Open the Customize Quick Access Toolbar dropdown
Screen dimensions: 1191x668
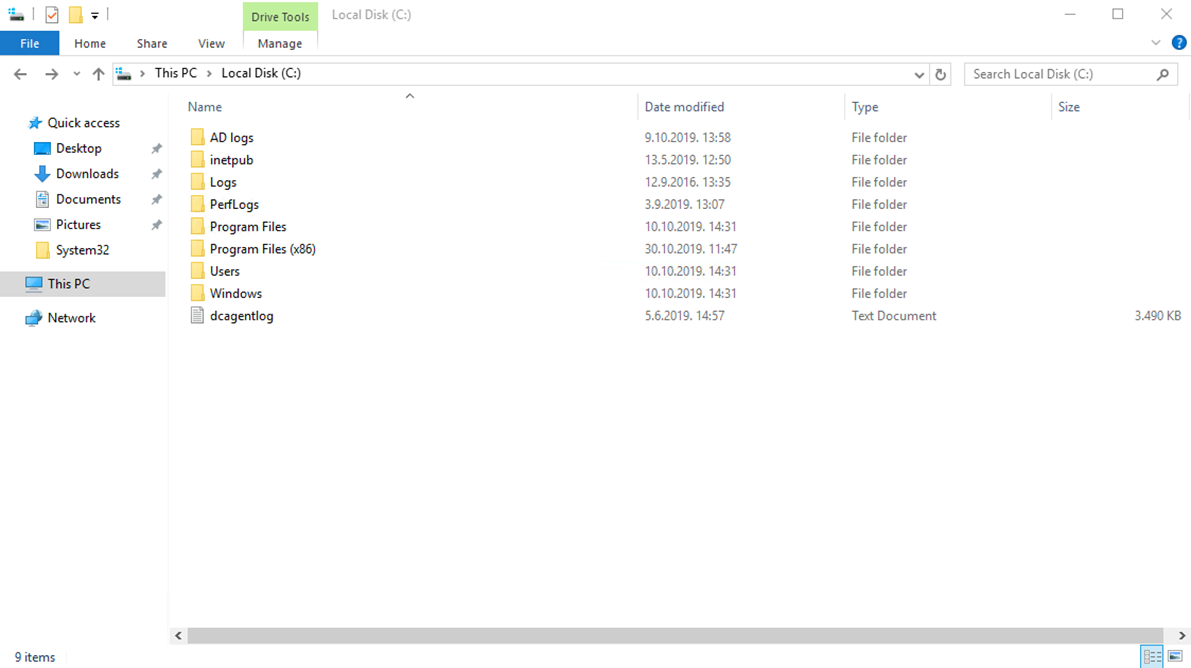click(95, 16)
